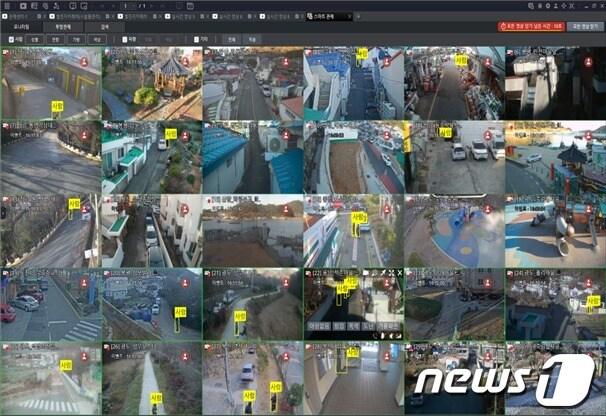Image resolution: width=606 pixels, height=420 pixels.
Task: Click the 전체 filter button
Action: [231, 39]
